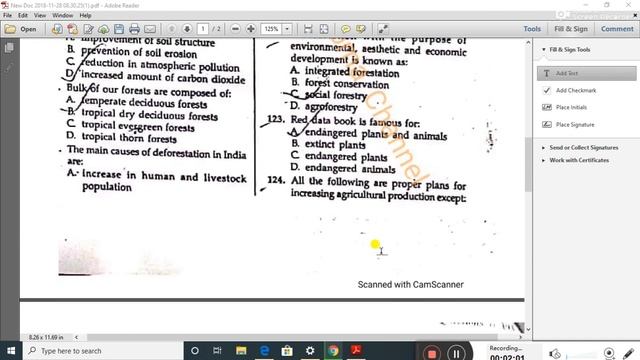The width and height of the screenshot is (640, 360).
Task: Switch to read mode icon
Action: pyautogui.click(x=383, y=29)
